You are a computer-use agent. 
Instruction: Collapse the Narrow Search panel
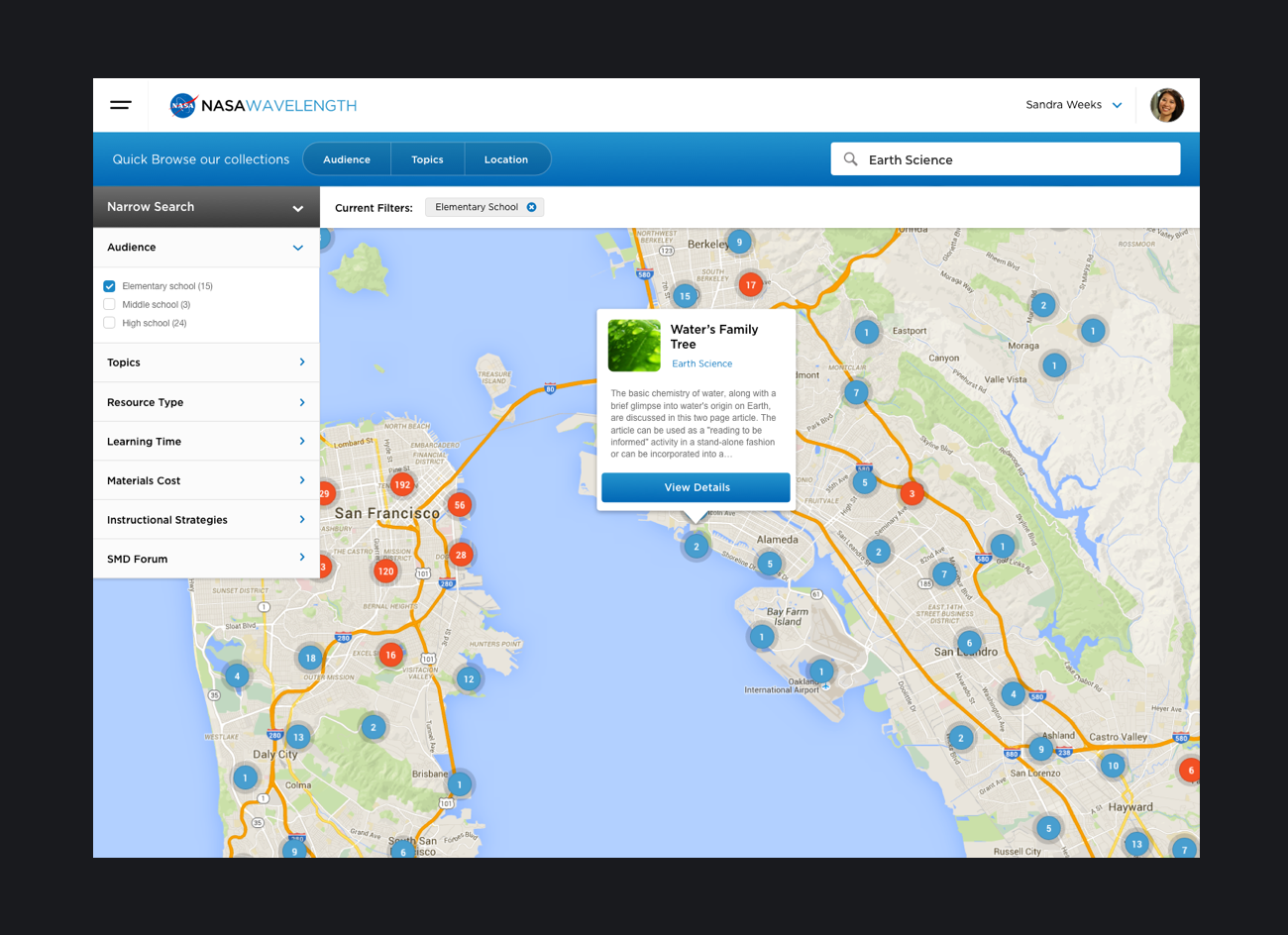point(297,208)
